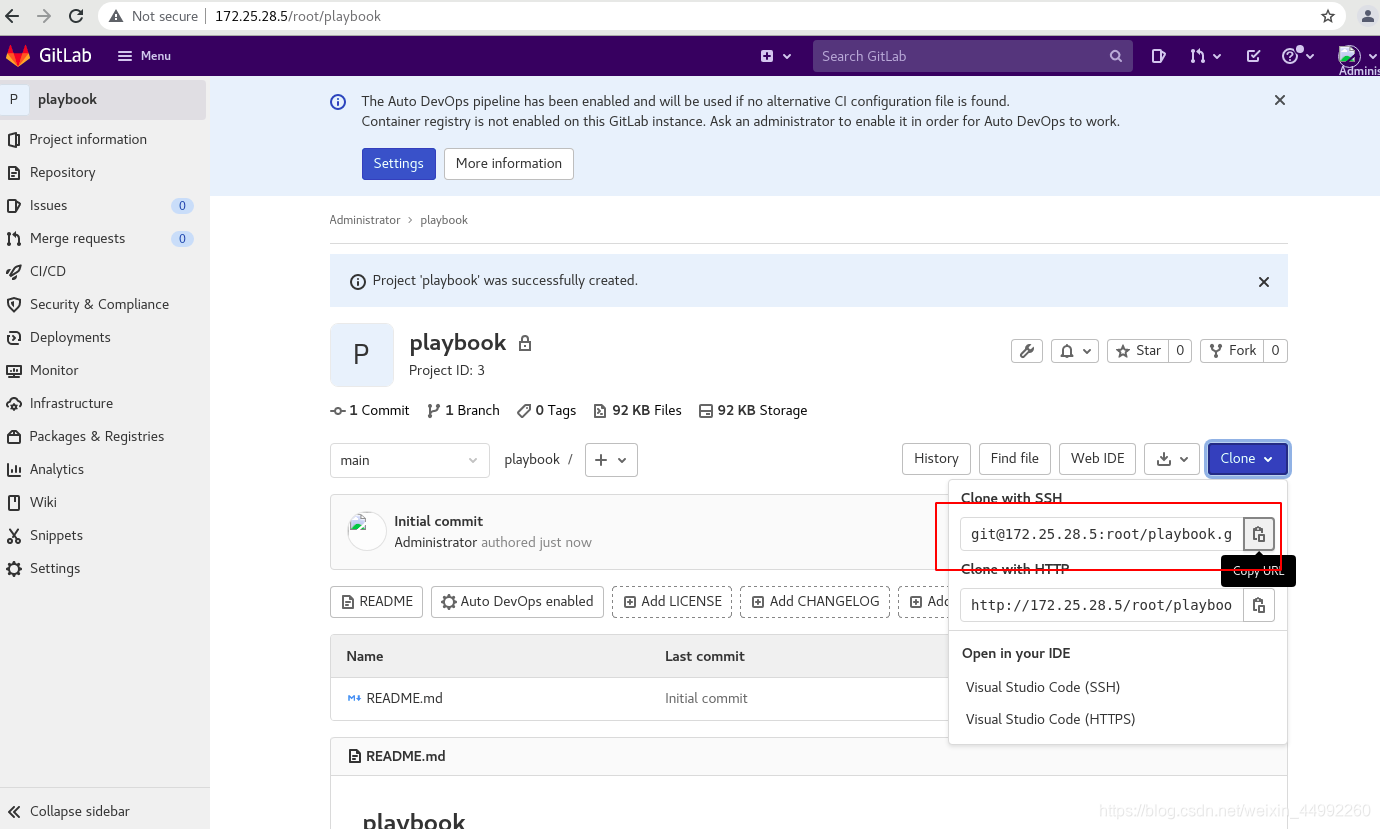Reload the page with browser refresh
1380x829 pixels.
click(76, 16)
